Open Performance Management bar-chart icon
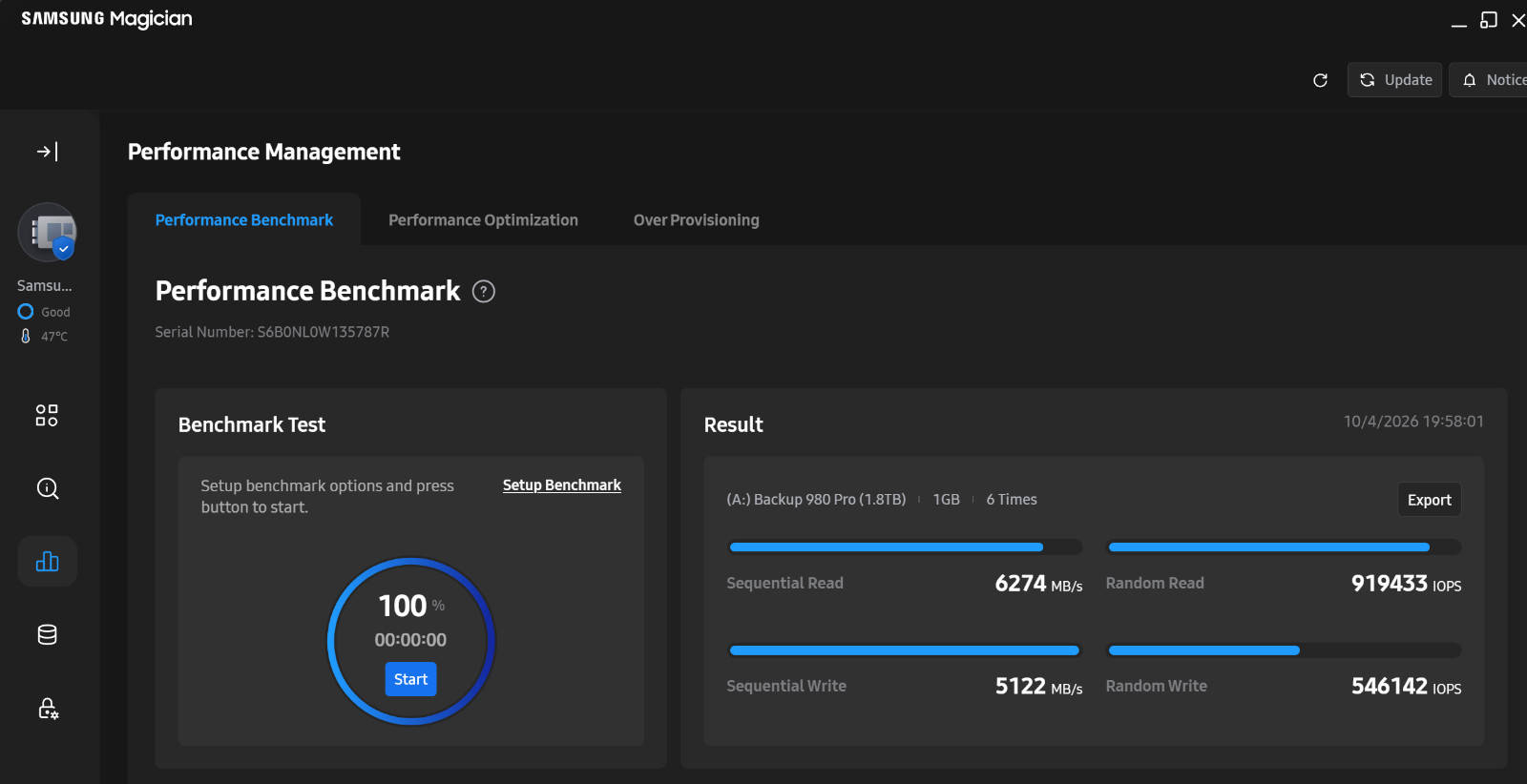 [48, 561]
